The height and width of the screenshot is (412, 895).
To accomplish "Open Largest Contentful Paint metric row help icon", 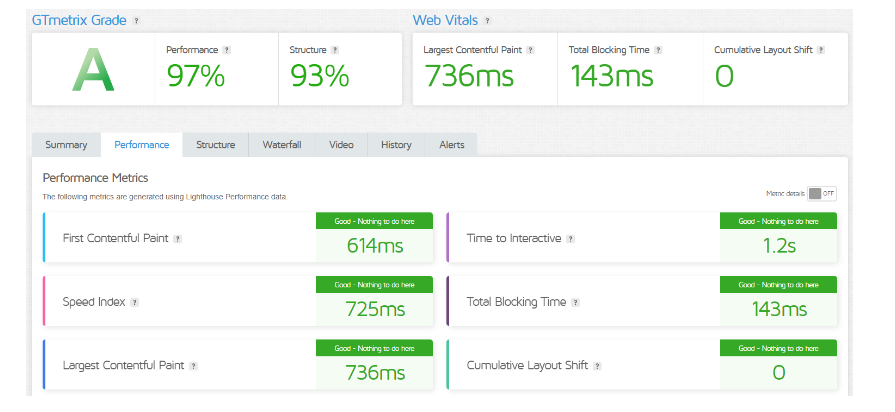I will click(x=193, y=366).
